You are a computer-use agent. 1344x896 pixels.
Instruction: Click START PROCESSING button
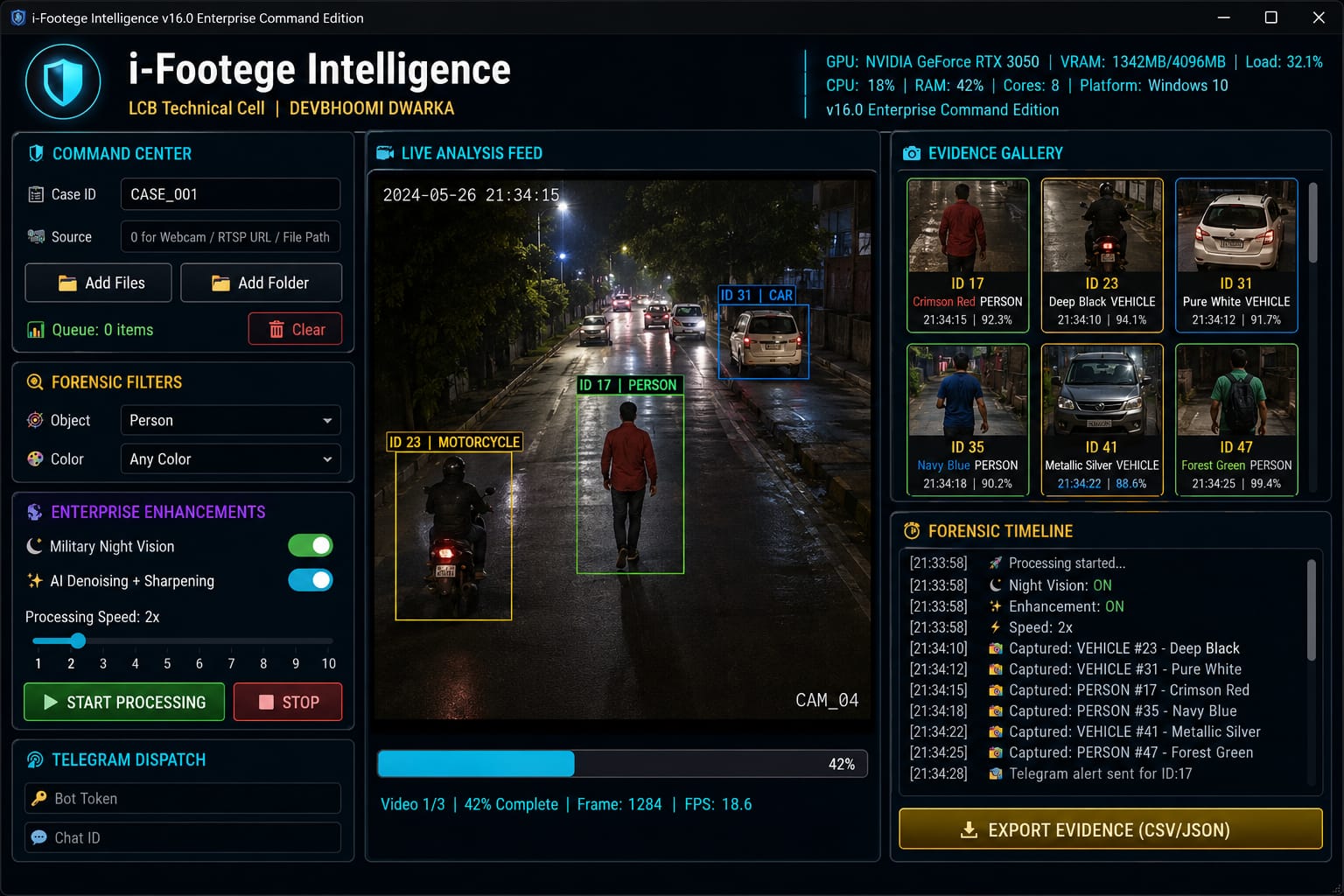[x=124, y=702]
